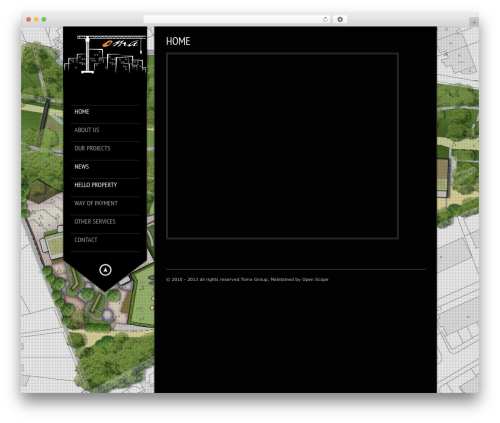This screenshot has height=423, width=500.
Task: Open a new tab with plus button
Action: [x=474, y=22]
